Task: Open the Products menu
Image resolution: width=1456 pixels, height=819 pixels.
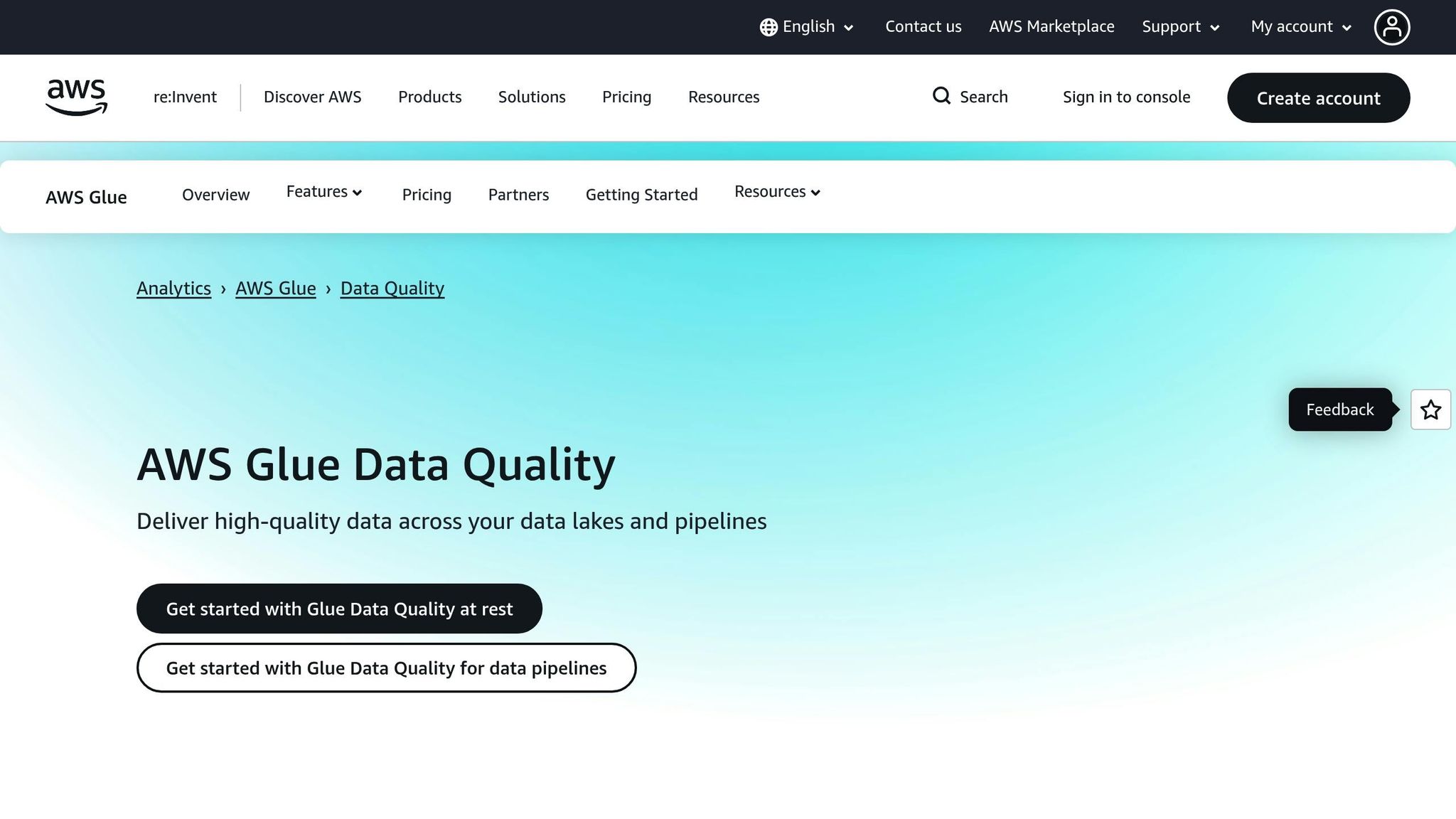Action: pos(429,97)
